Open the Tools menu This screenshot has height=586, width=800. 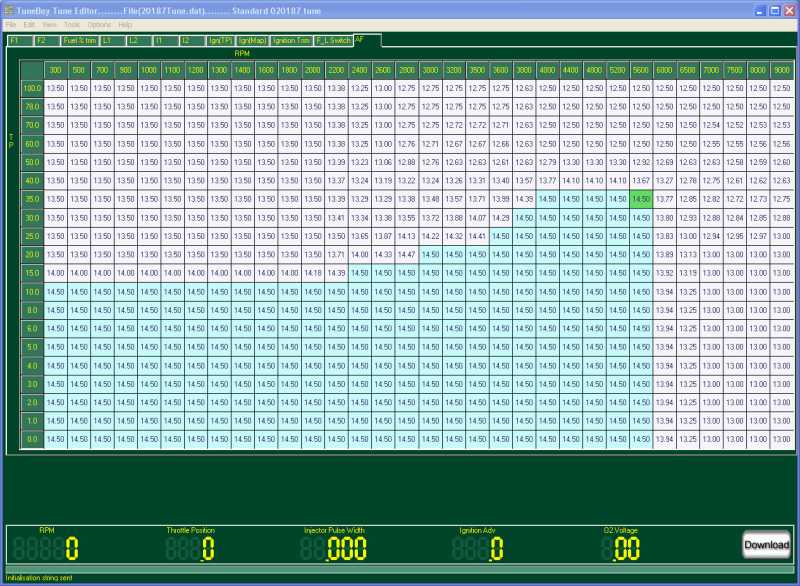point(71,24)
